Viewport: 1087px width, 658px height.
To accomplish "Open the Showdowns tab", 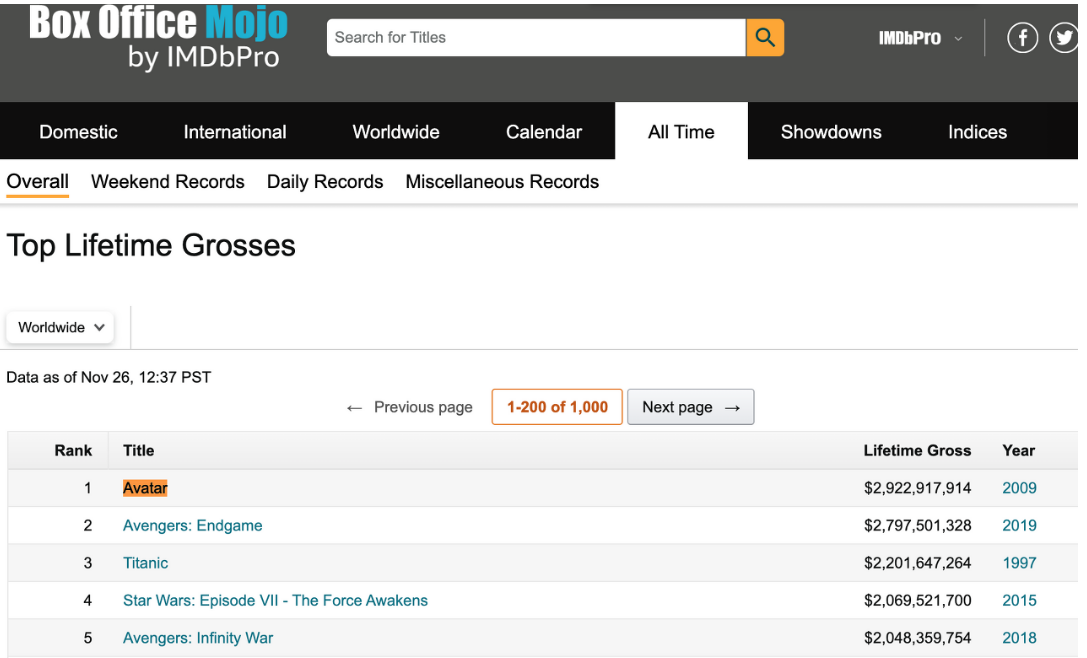I will point(831,132).
